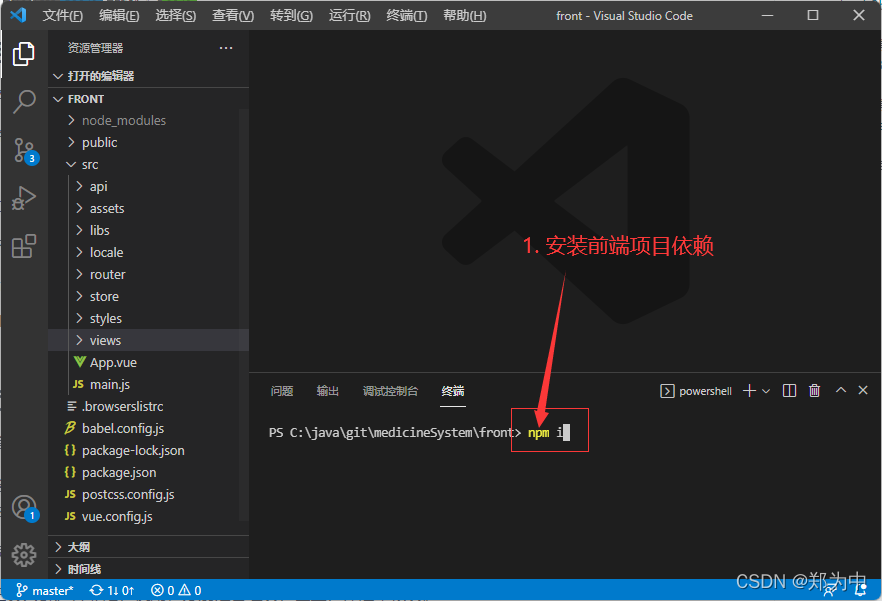Screen dimensions: 882x601
Task: Open the 终端(T) menu
Action: [x=407, y=16]
